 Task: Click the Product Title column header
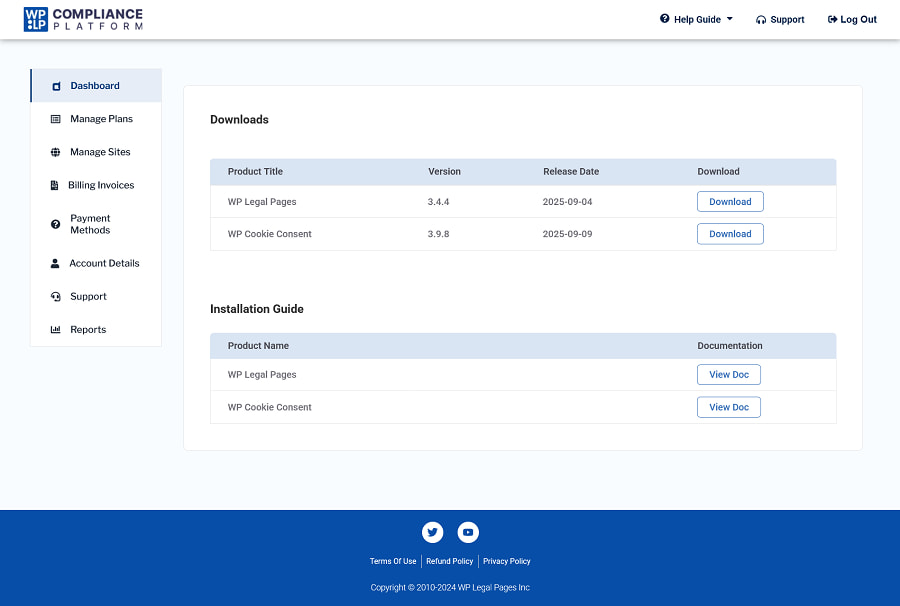click(255, 172)
